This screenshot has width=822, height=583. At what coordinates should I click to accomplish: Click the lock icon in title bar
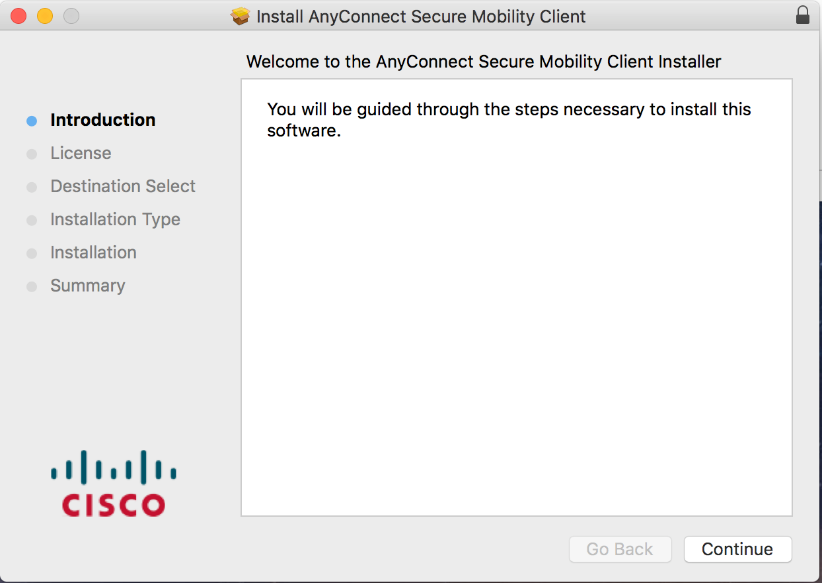(803, 15)
